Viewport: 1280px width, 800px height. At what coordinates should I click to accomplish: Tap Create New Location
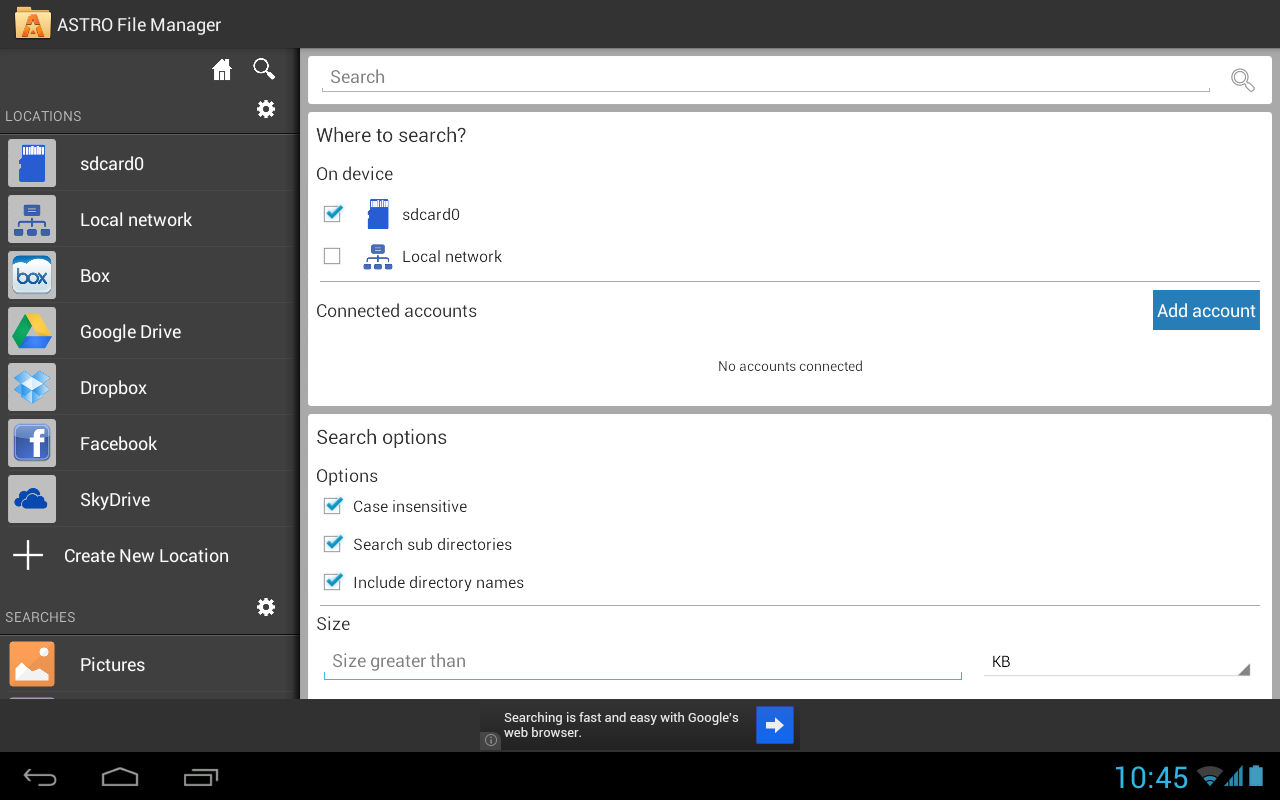[146, 556]
